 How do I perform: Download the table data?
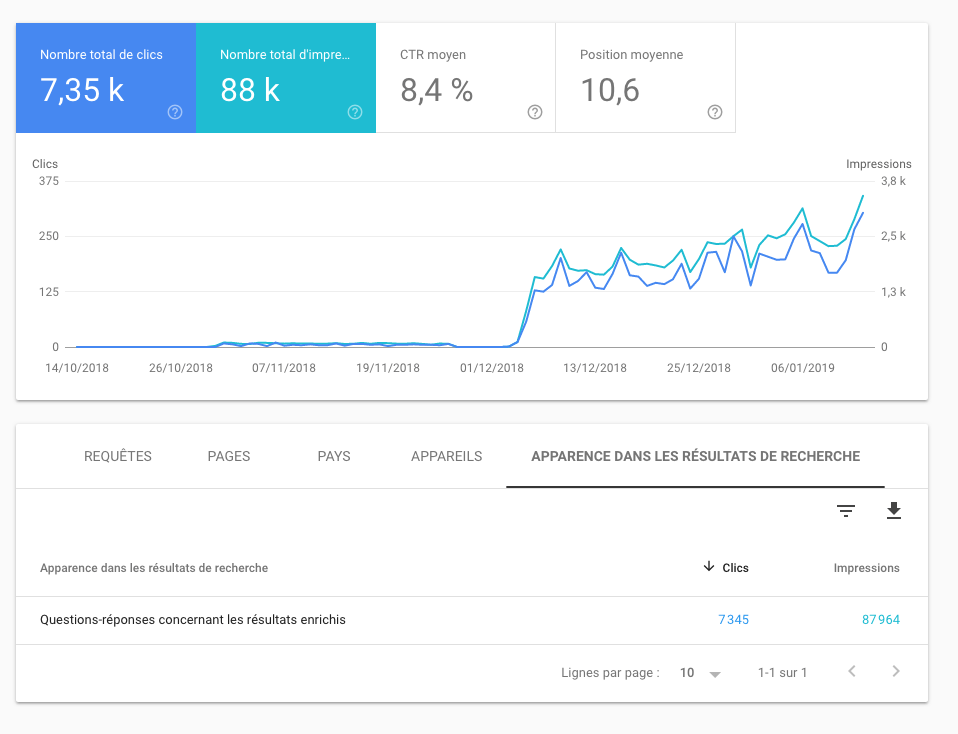click(894, 510)
